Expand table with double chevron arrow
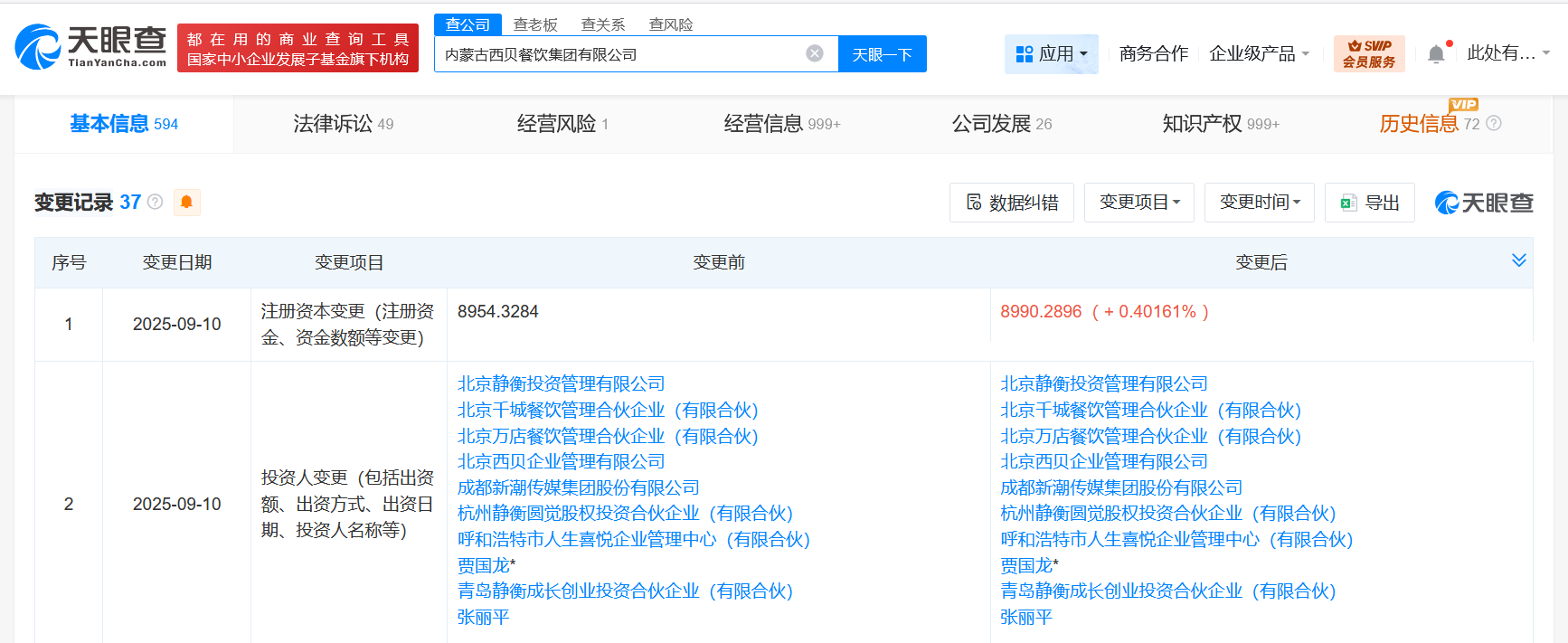Image resolution: width=1568 pixels, height=643 pixels. coord(1518,260)
